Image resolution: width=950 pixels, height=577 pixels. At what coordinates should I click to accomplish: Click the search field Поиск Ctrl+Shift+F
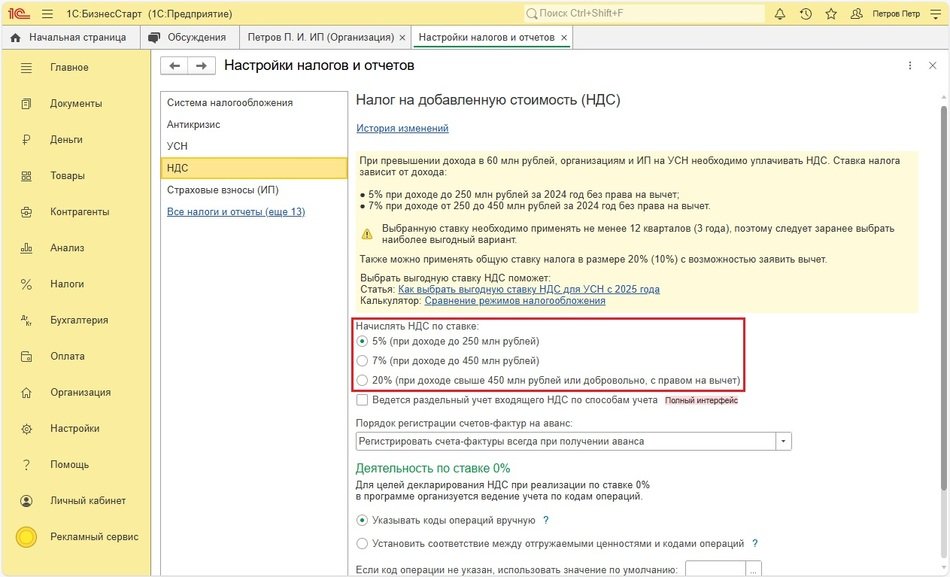(640, 14)
